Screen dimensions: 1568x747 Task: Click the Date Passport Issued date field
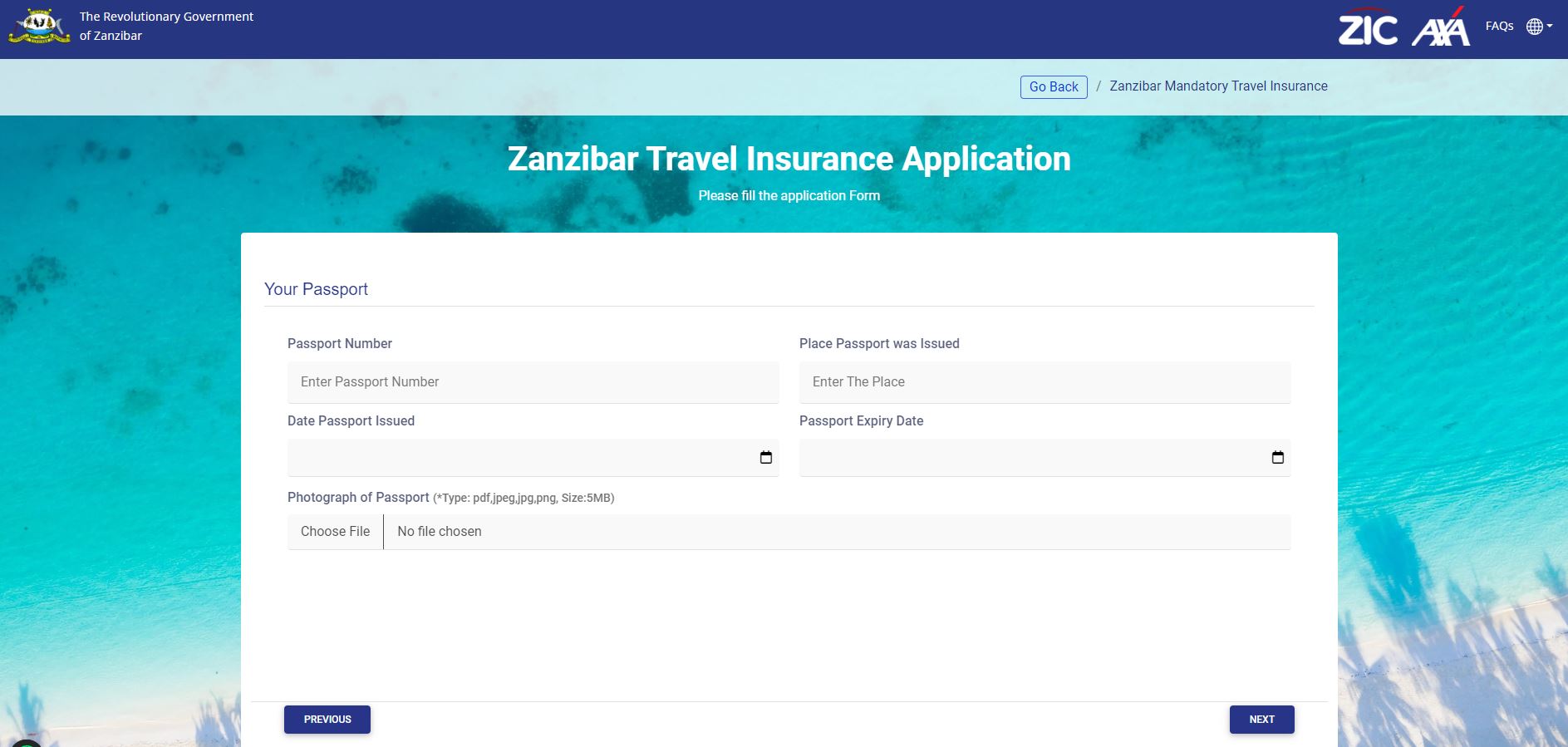click(533, 458)
